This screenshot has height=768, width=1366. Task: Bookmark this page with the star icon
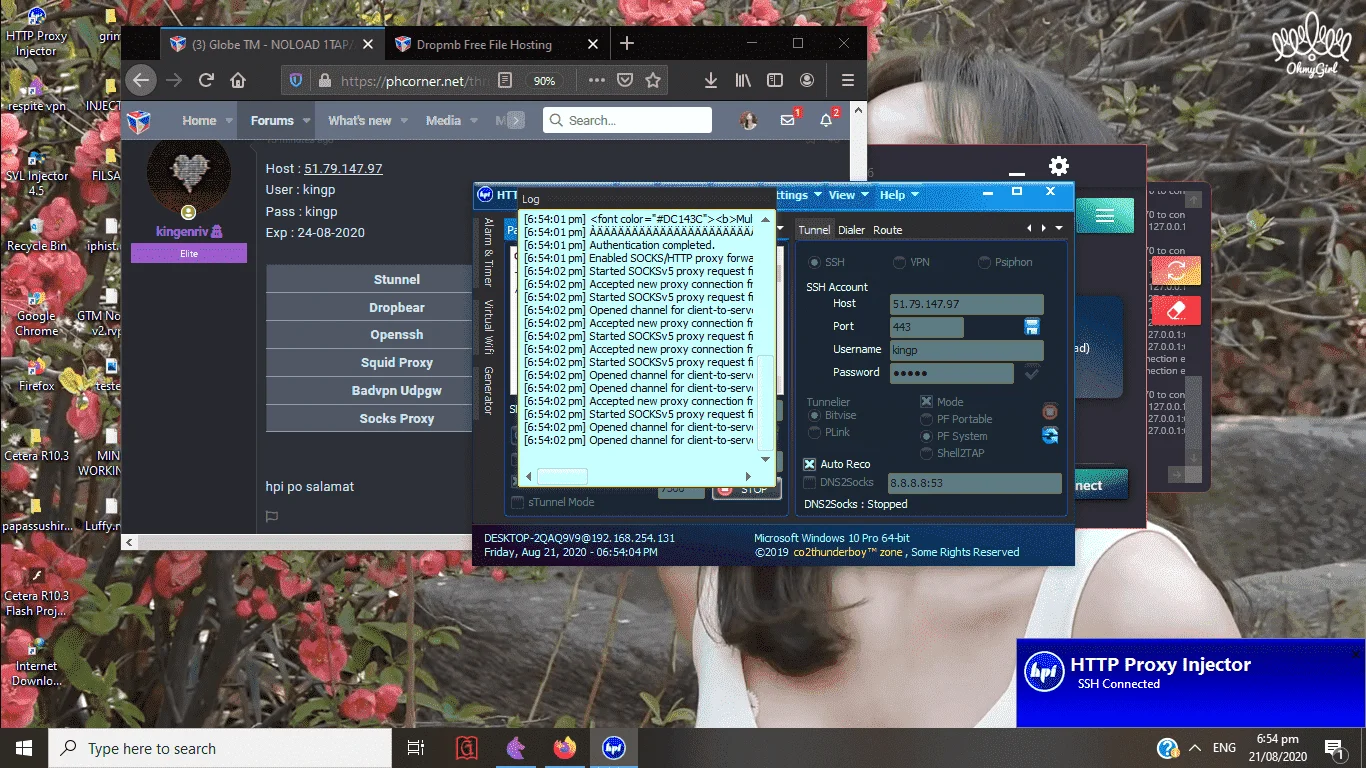pos(653,81)
